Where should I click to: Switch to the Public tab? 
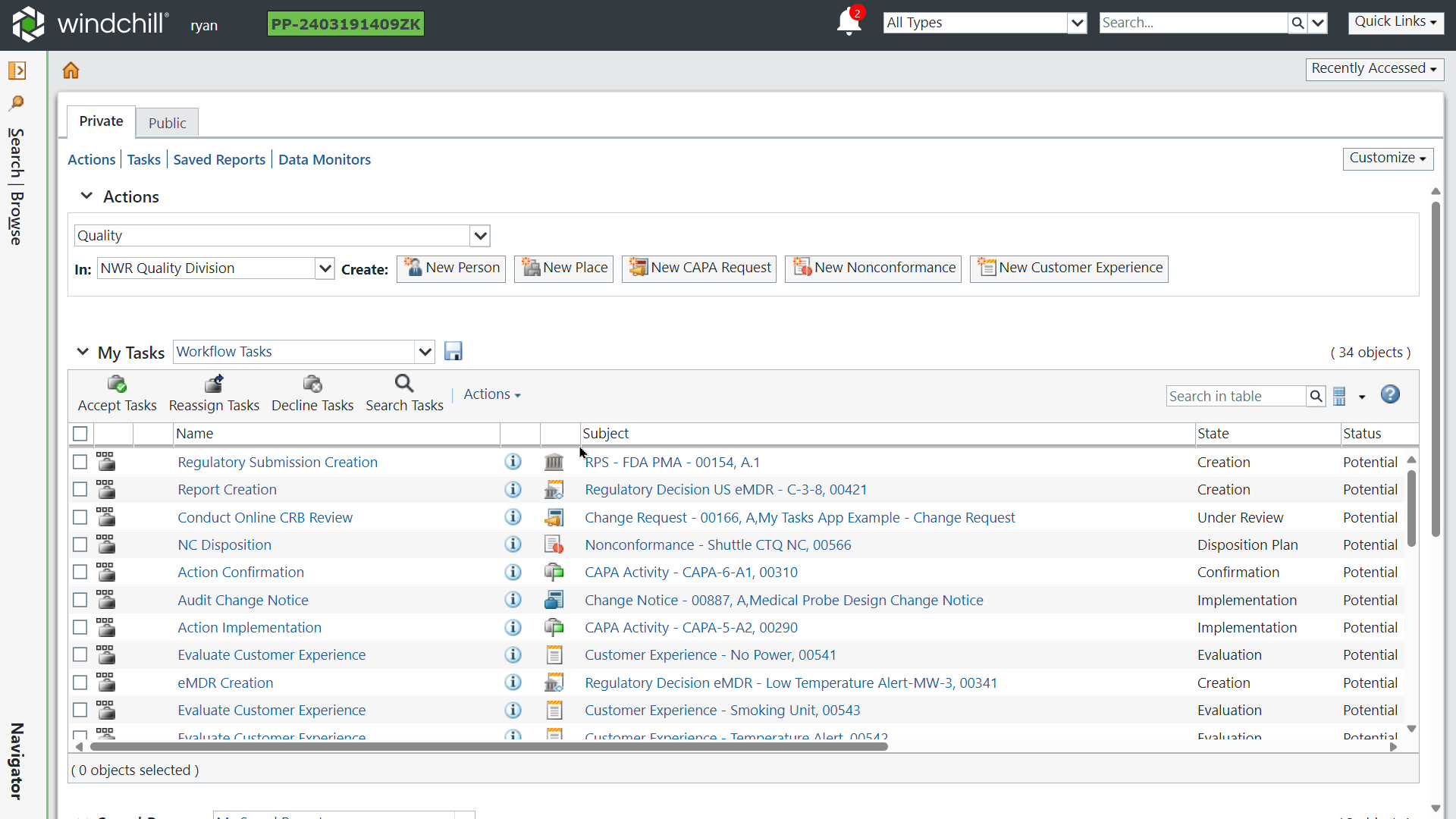[167, 123]
